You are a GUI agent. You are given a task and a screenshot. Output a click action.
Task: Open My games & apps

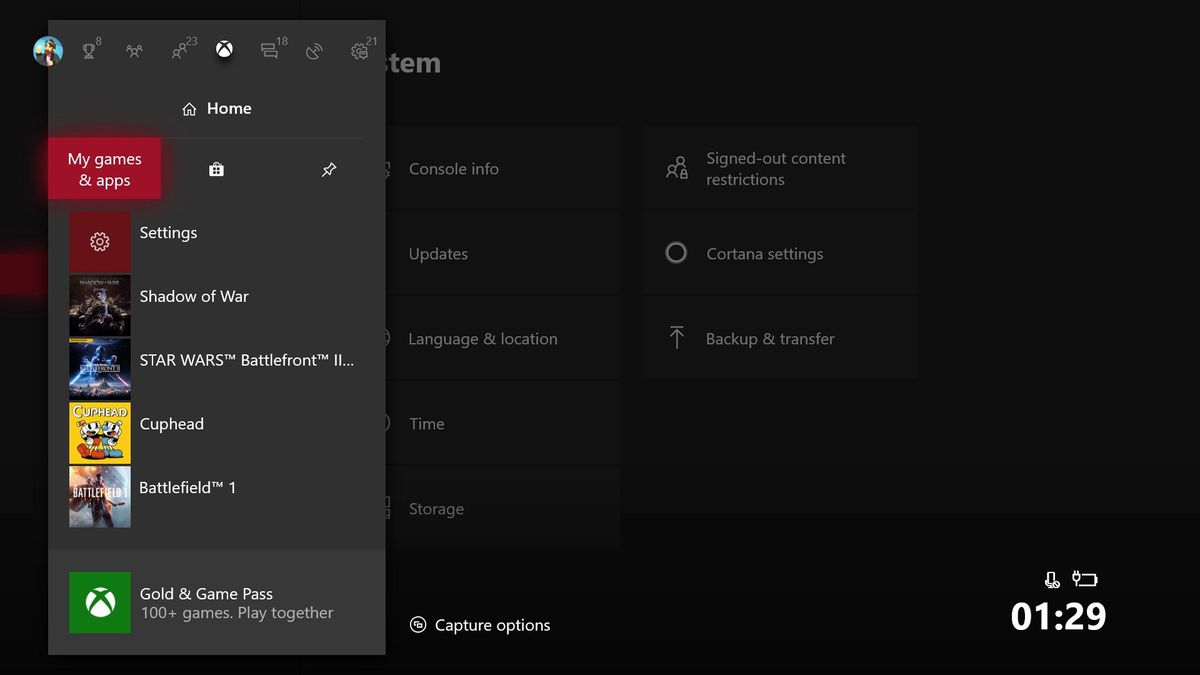coord(103,168)
